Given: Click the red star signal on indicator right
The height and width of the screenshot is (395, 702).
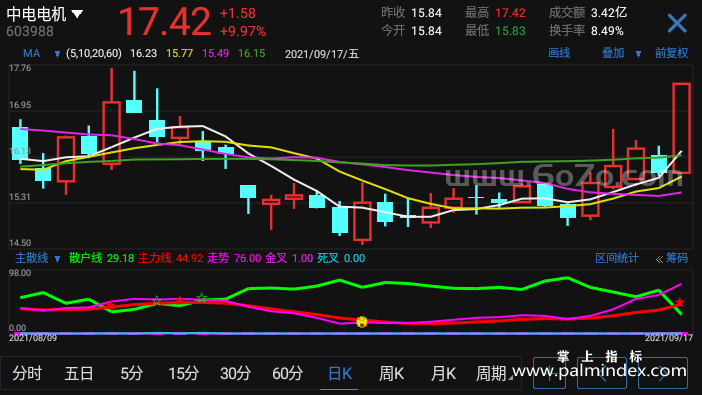Looking at the screenshot, I should [680, 302].
